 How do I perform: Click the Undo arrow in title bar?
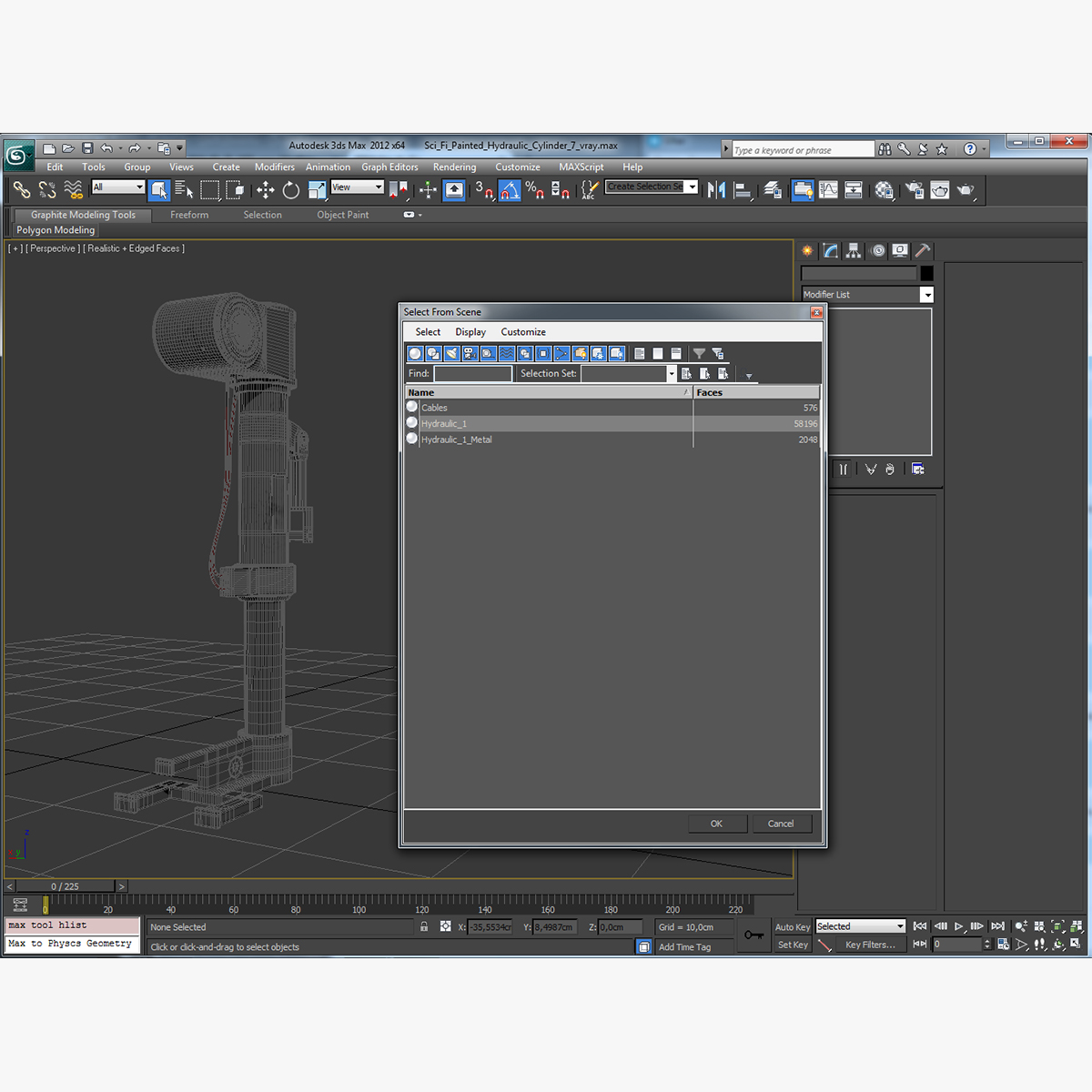[x=107, y=147]
